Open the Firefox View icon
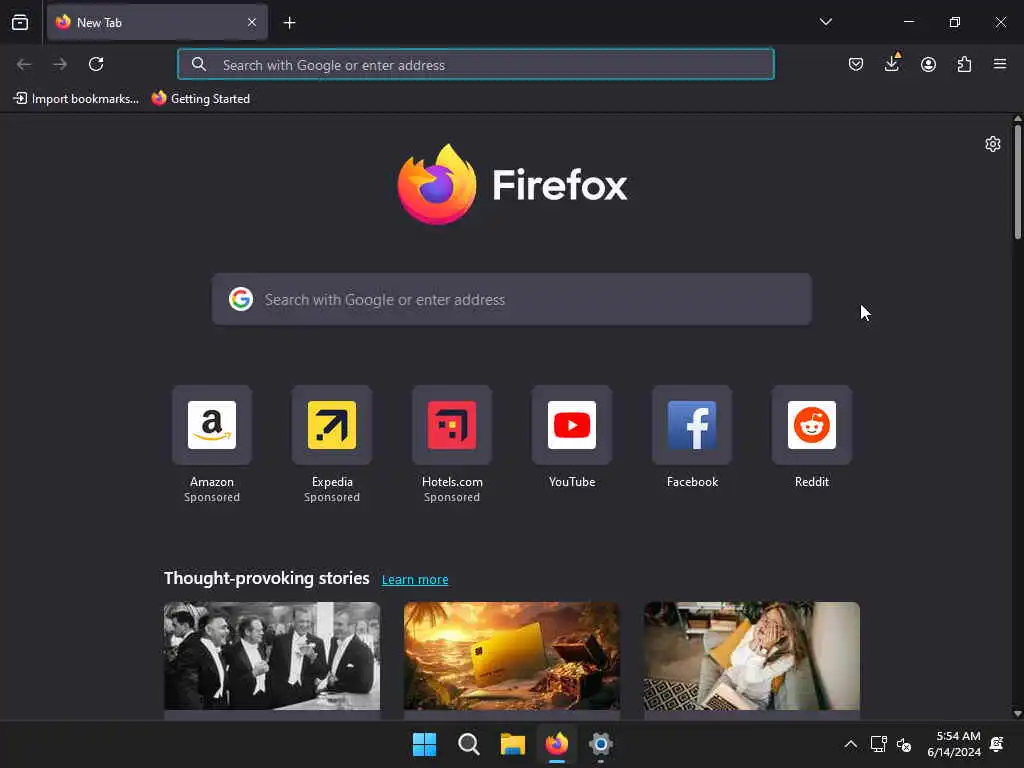The width and height of the screenshot is (1024, 768). click(x=20, y=23)
